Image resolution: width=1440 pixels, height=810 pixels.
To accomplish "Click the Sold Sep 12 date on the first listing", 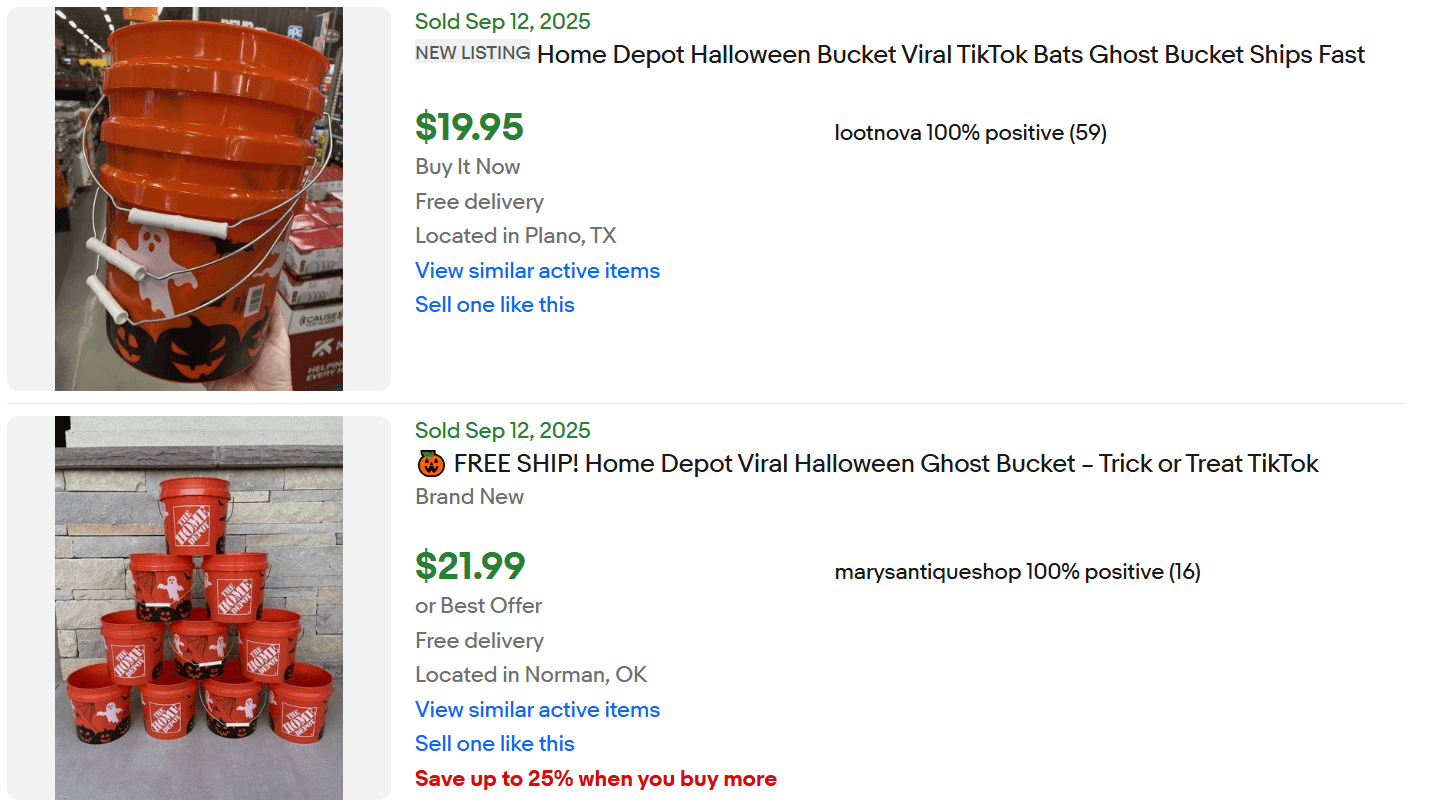I will [502, 21].
